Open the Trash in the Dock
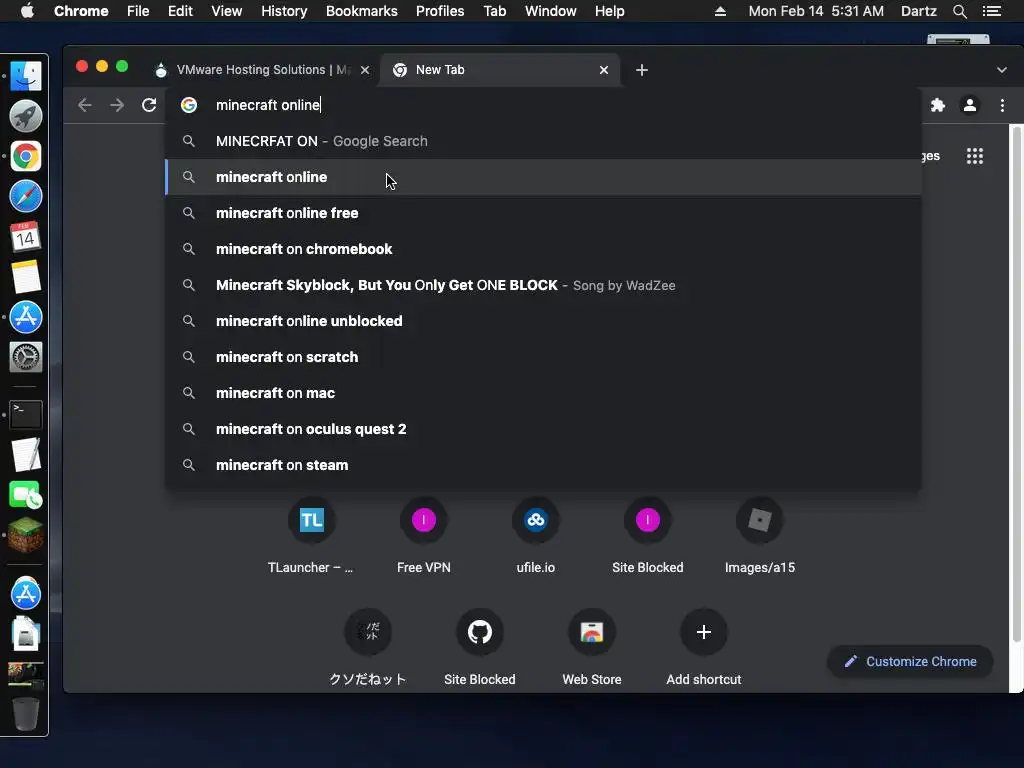The image size is (1024, 768). click(26, 713)
